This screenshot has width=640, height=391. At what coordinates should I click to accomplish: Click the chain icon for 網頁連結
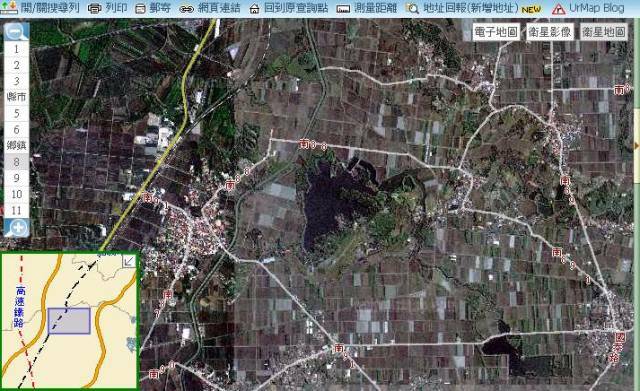point(186,9)
